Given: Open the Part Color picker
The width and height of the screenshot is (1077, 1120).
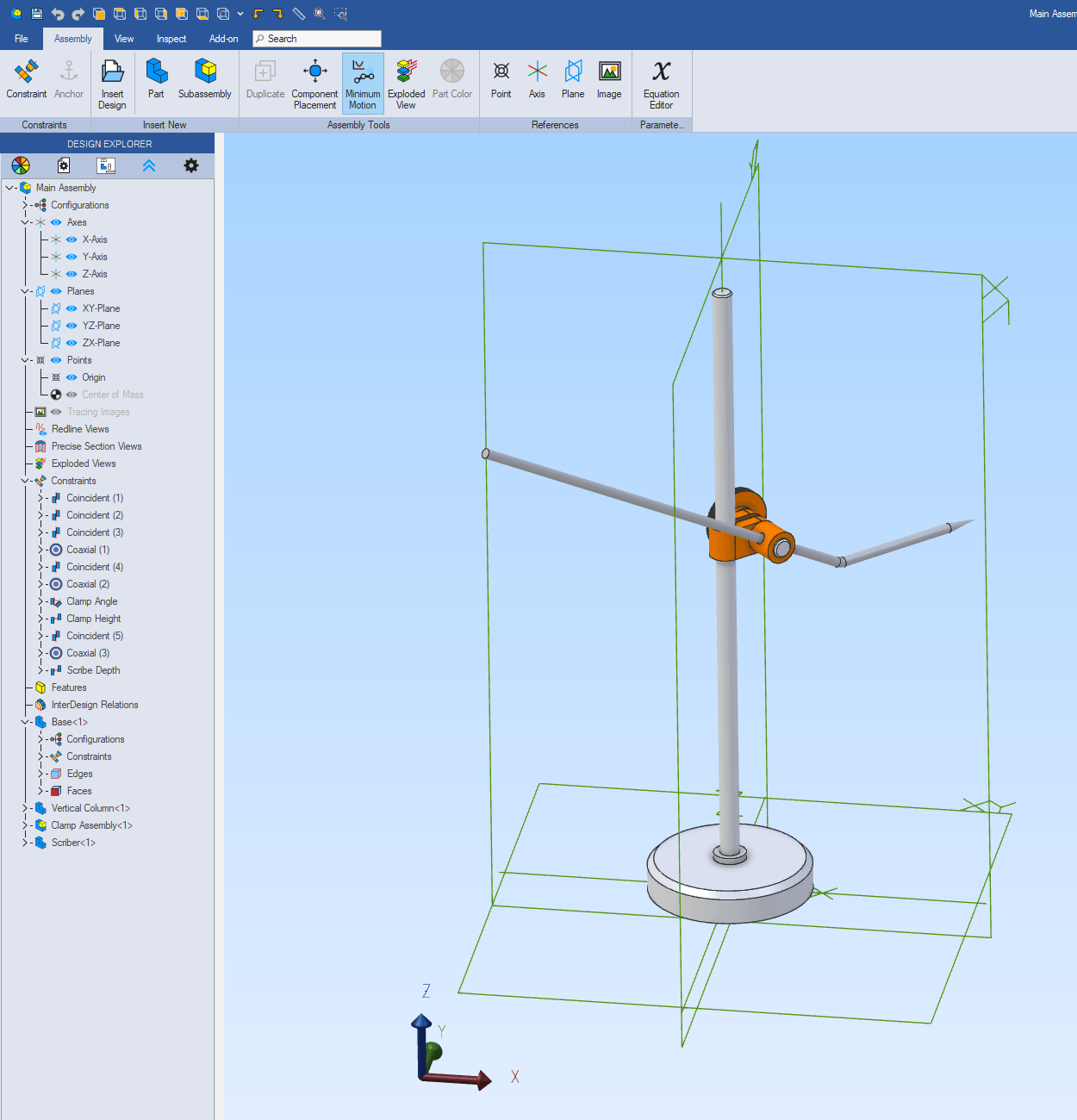Looking at the screenshot, I should (x=451, y=79).
